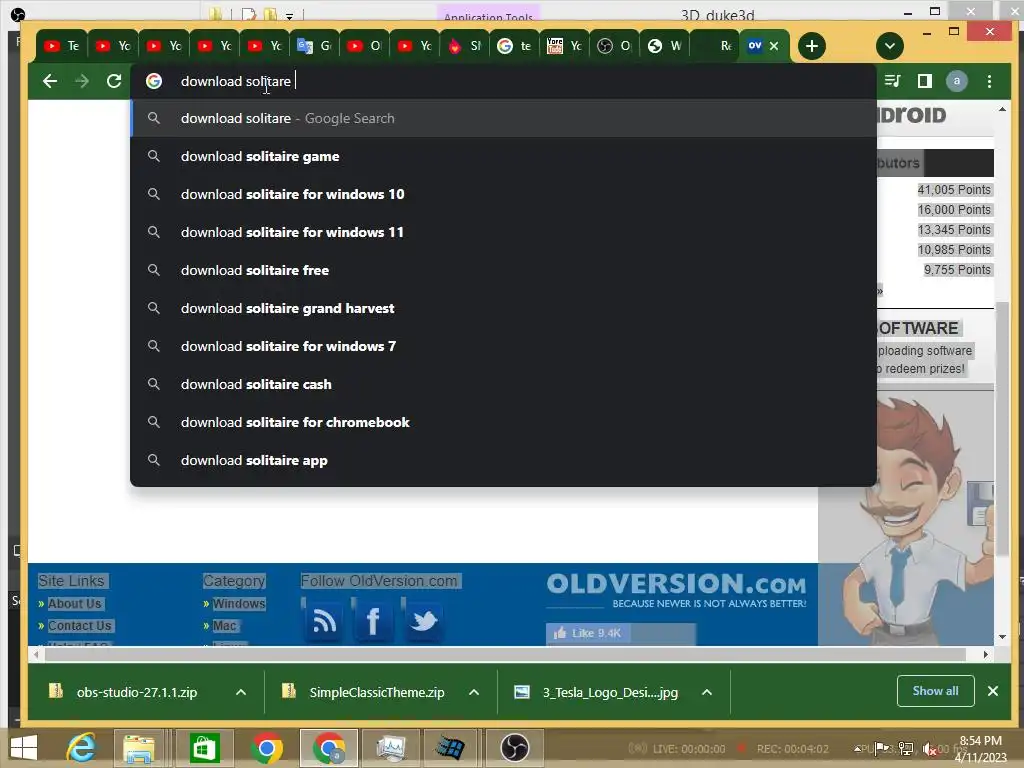The height and width of the screenshot is (768, 1024).
Task: Open downloaded 3_Tesla_Logo_Desi....jpg file
Action: pyautogui.click(x=596, y=692)
